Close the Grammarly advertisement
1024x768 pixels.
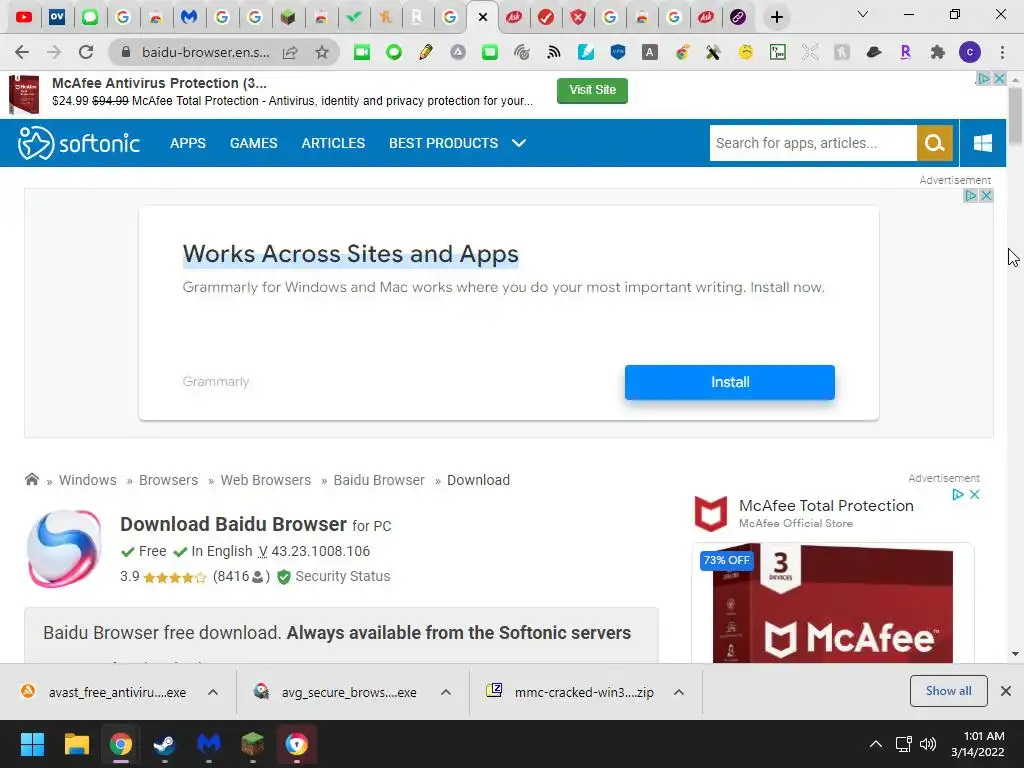tap(986, 195)
